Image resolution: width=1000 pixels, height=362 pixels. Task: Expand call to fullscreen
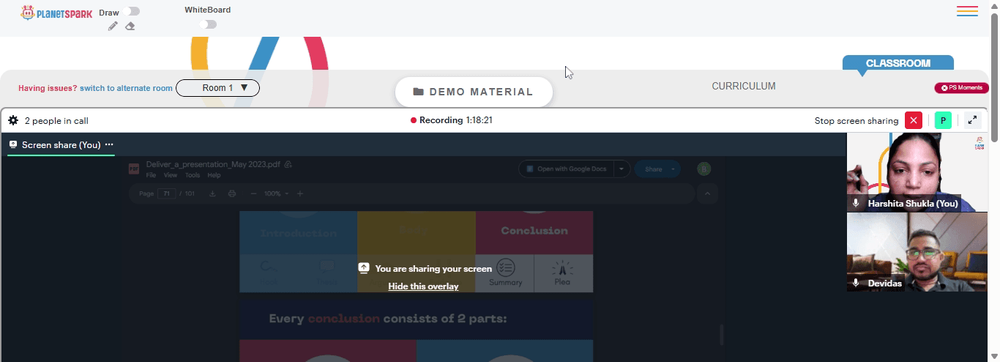tap(972, 120)
